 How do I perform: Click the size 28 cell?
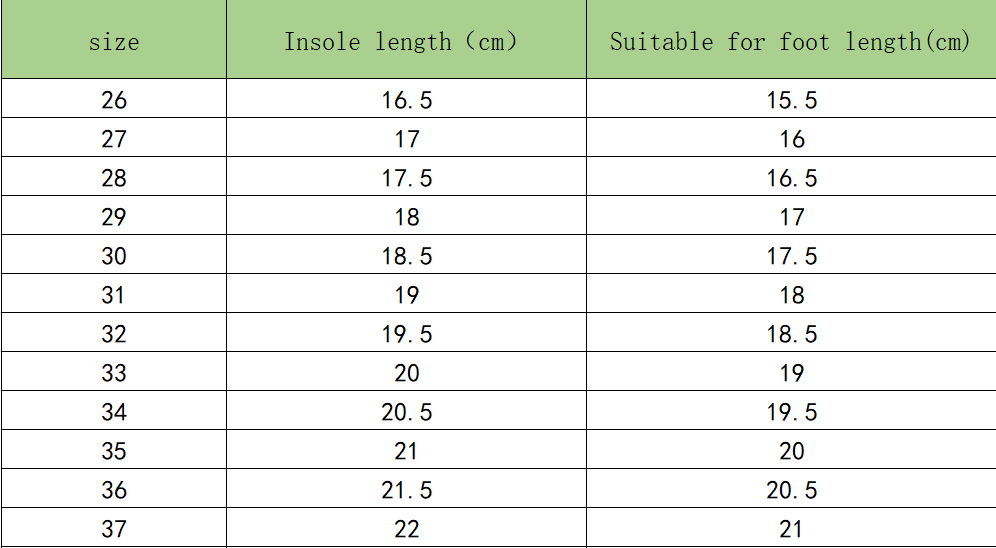(114, 178)
